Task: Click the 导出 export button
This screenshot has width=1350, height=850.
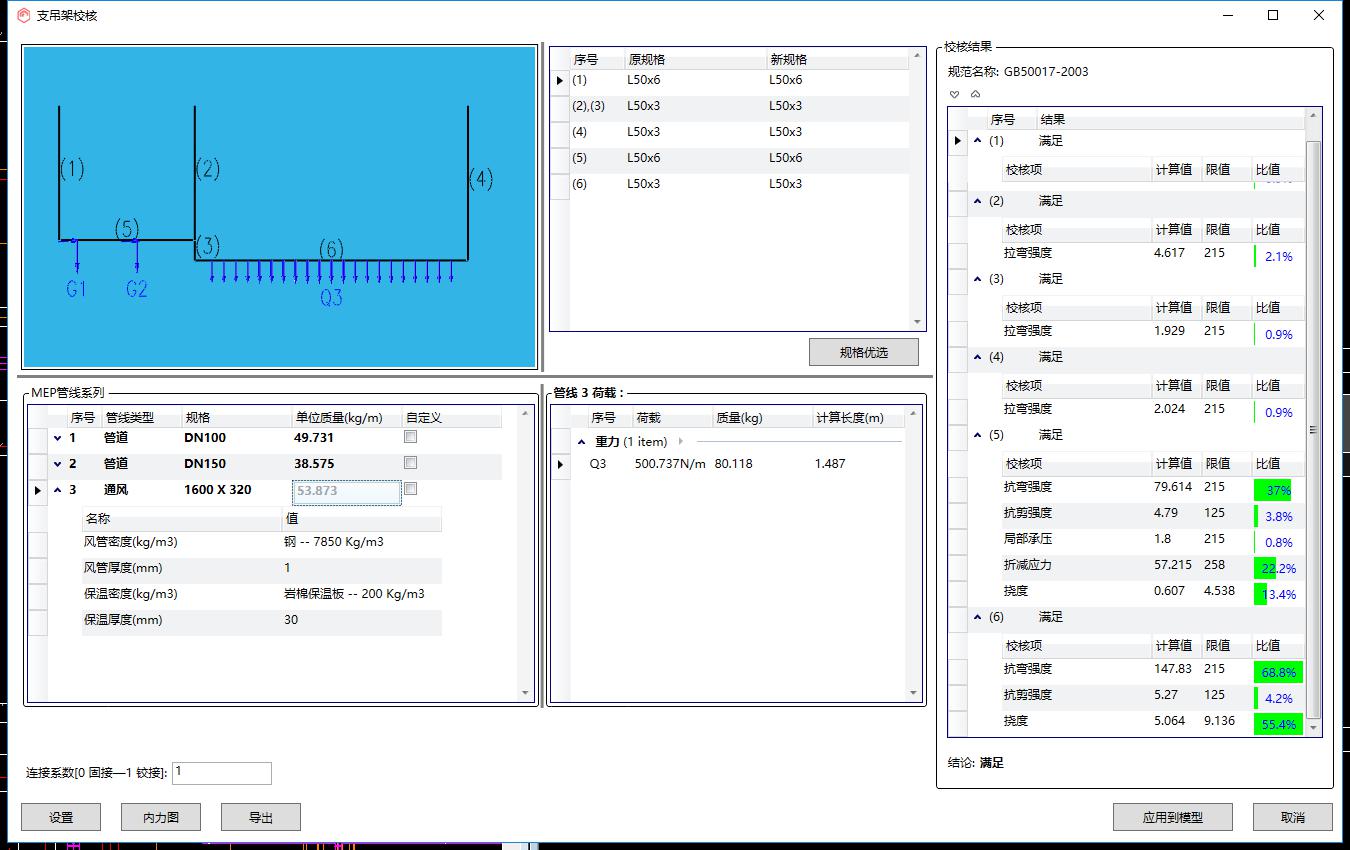Action: [261, 817]
